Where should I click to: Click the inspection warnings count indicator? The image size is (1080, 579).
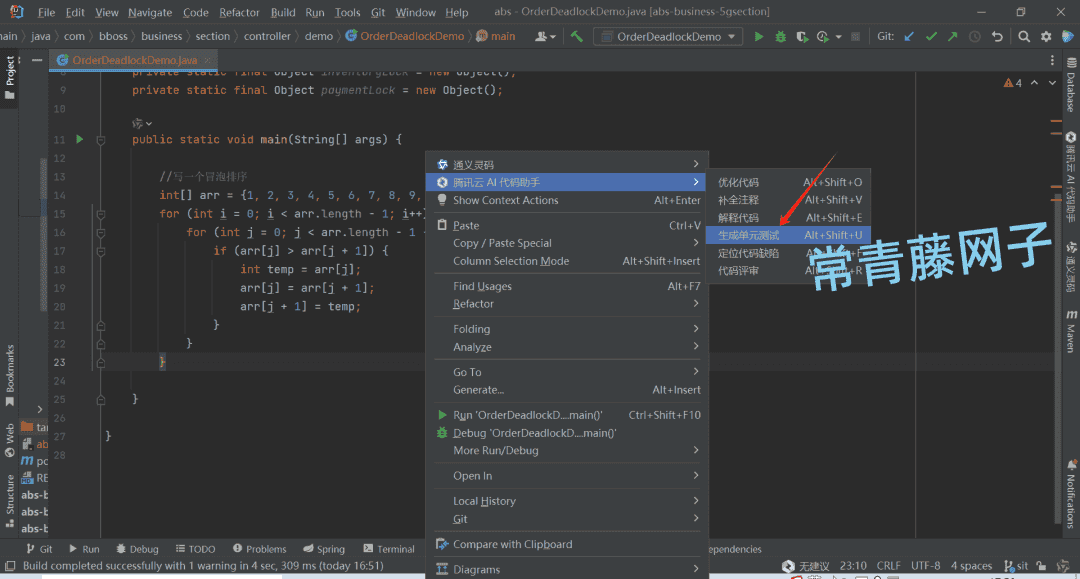1012,83
